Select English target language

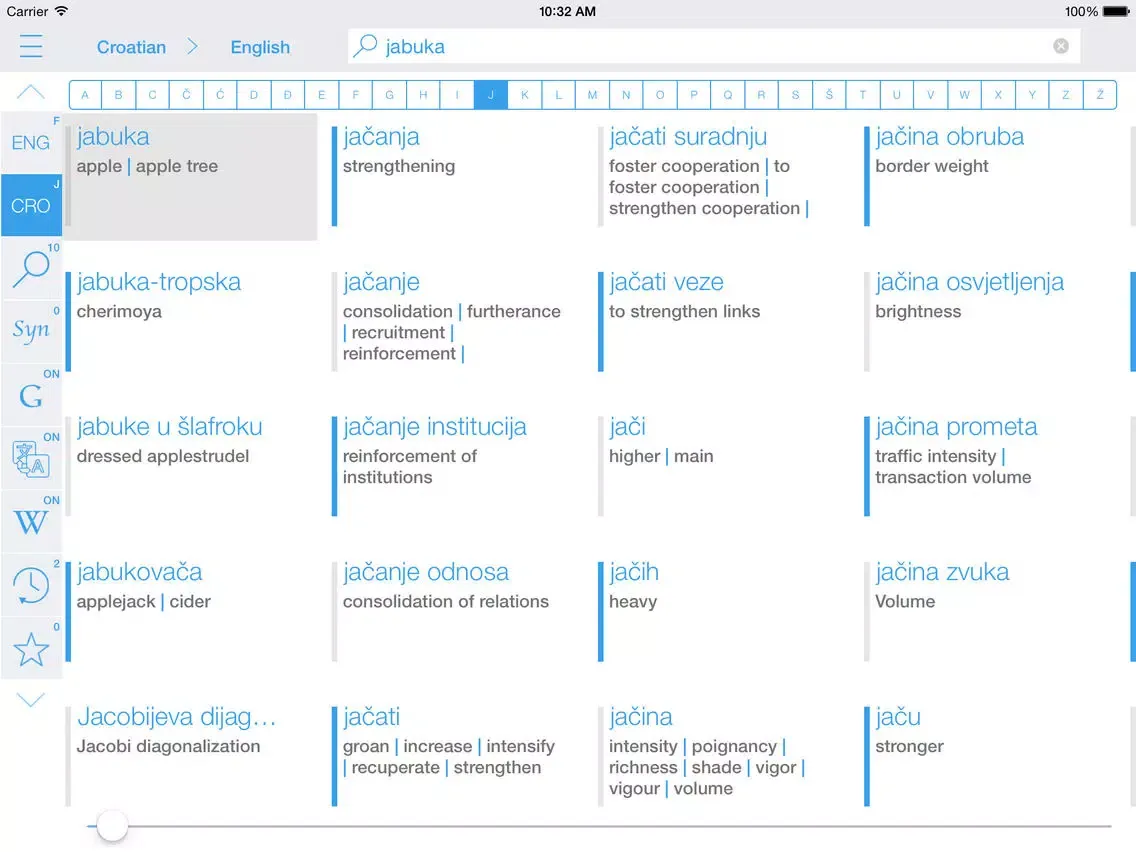click(x=260, y=47)
